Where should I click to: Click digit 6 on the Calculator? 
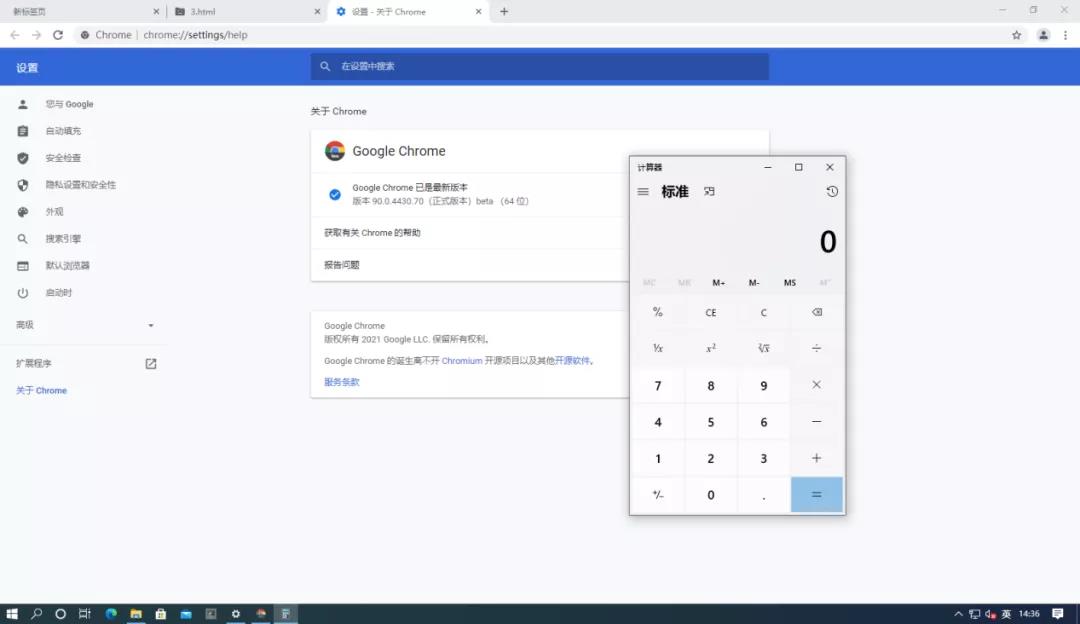[763, 422]
